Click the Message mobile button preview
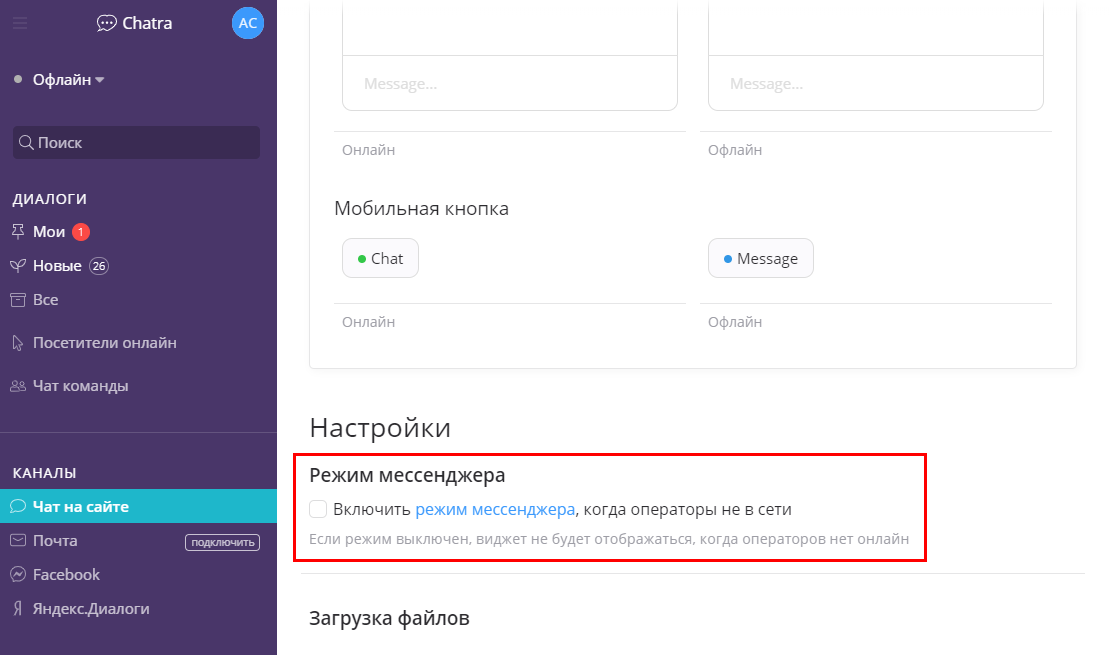 (x=761, y=258)
